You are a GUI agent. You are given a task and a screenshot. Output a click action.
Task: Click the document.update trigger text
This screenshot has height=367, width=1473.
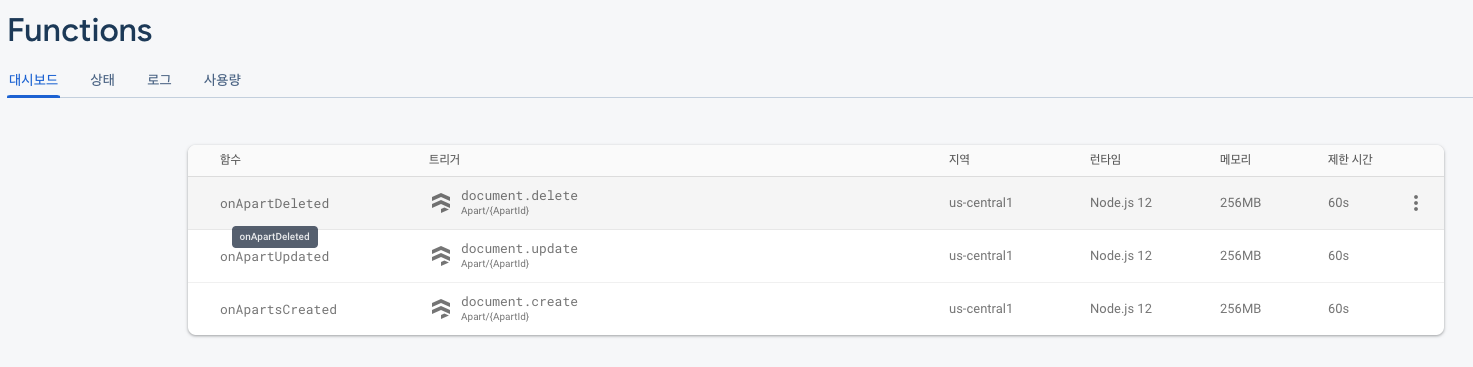[519, 249]
